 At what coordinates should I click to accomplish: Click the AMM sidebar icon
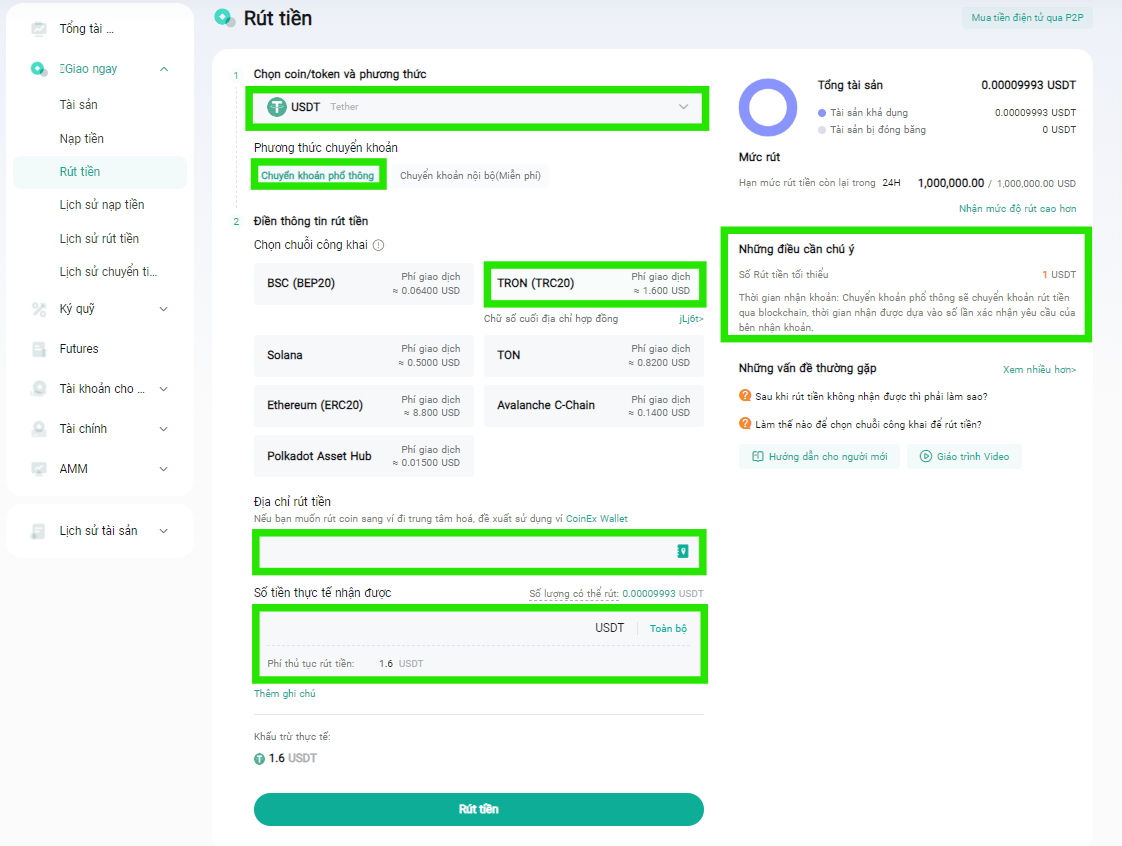pyautogui.click(x=39, y=469)
